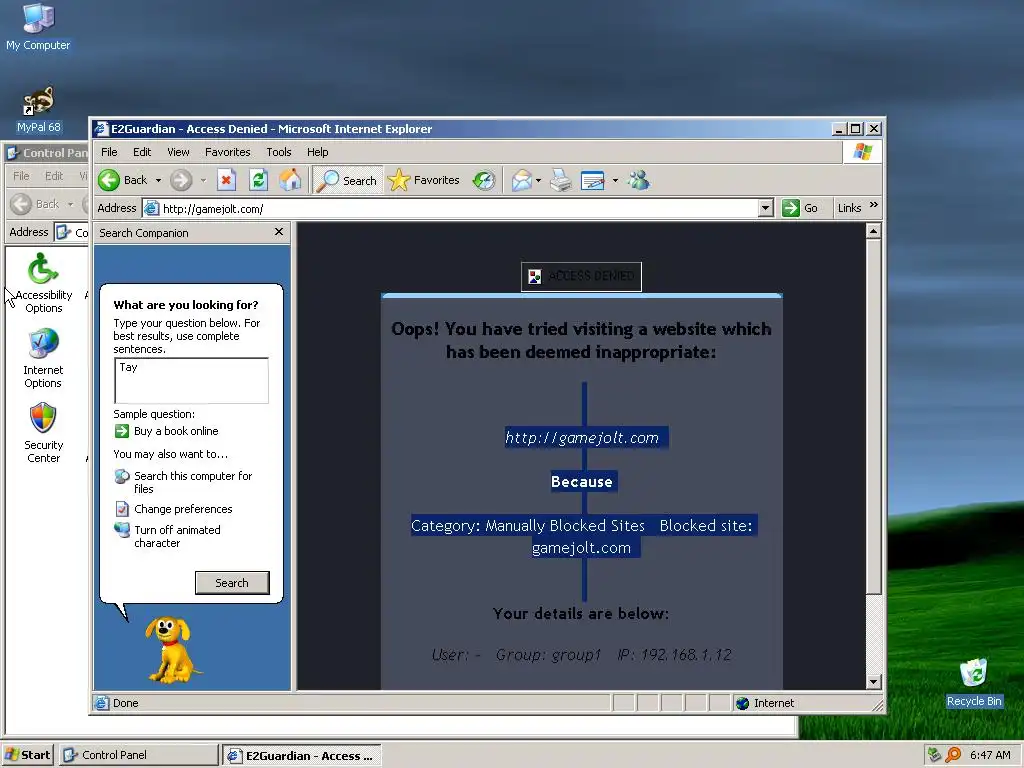This screenshot has width=1024, height=768.
Task: Expand the Links toolbar chevron
Action: coord(874,205)
